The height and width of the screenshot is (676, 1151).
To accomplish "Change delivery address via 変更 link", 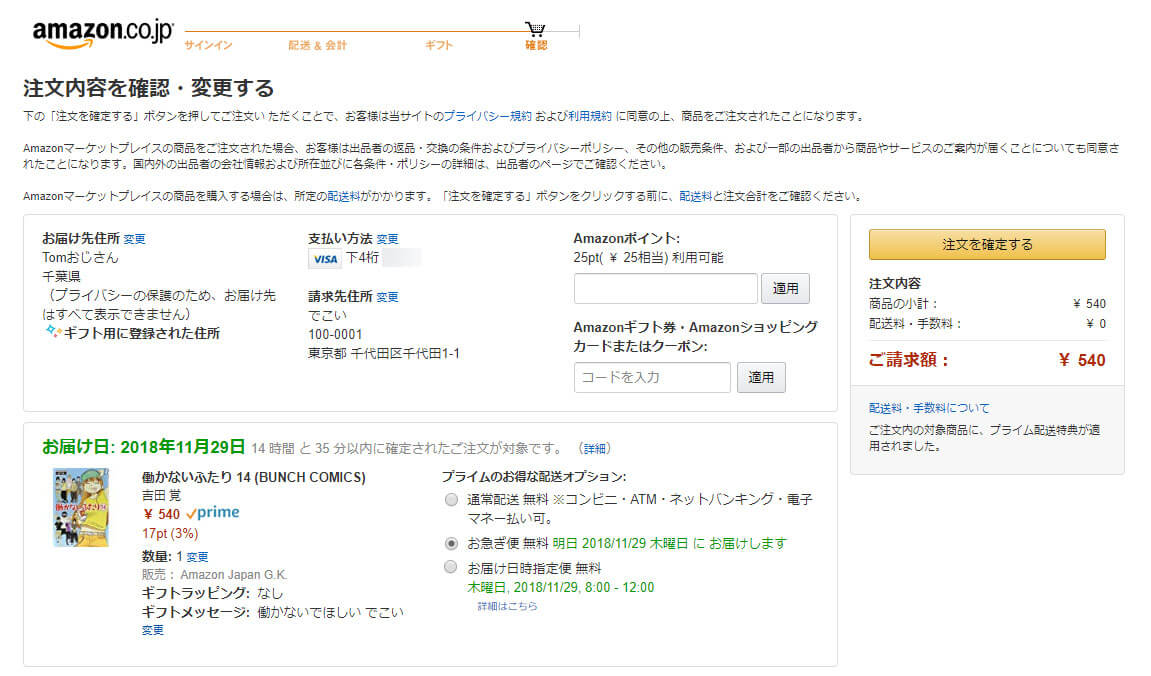I will click(134, 239).
